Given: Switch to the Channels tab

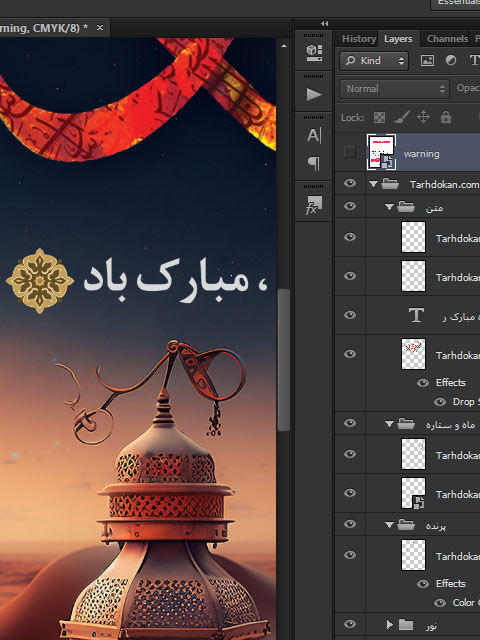Looking at the screenshot, I should (x=447, y=39).
